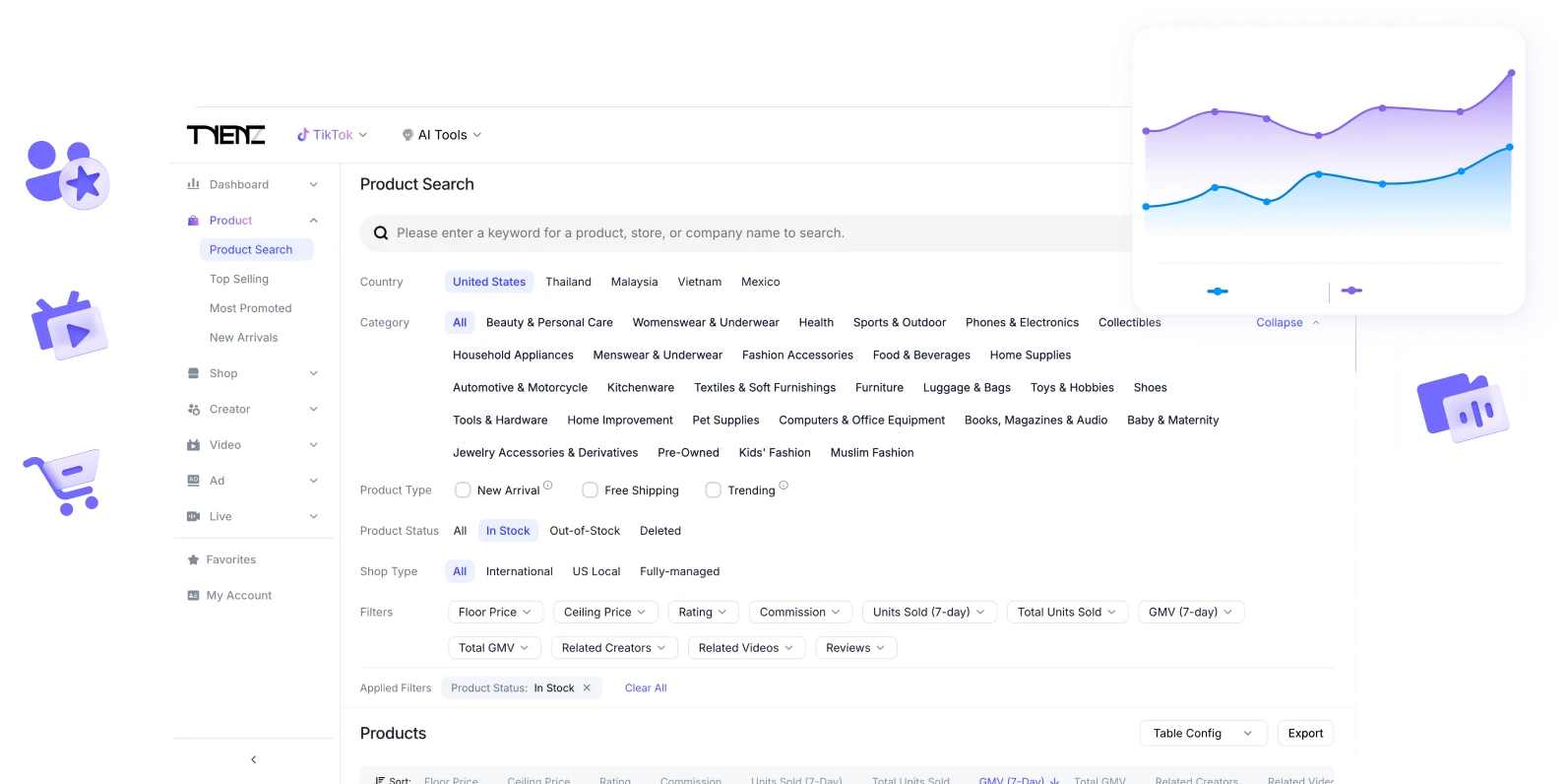Viewport: 1568px width, 784px height.
Task: Open the GMV (7-day) filter dropdown
Action: 1191,612
